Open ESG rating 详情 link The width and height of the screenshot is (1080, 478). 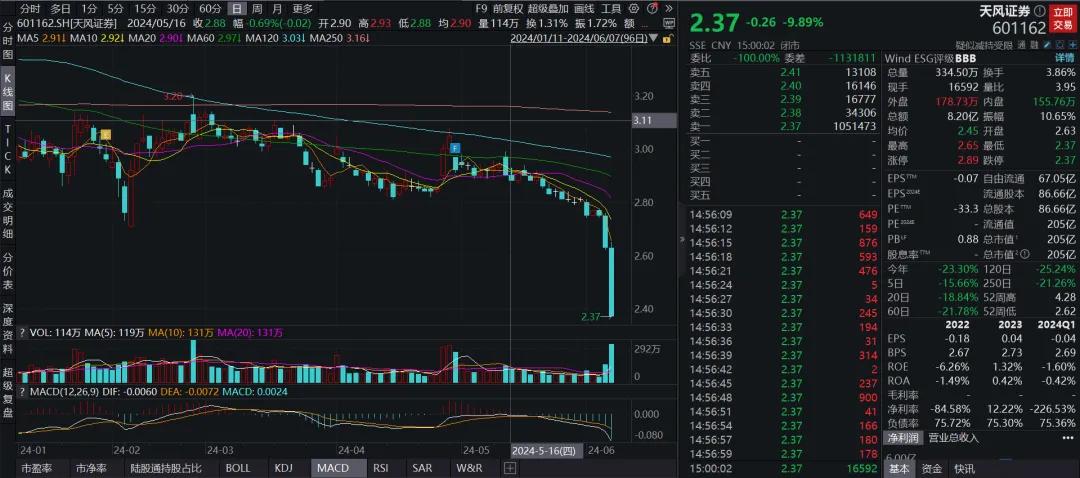pos(1065,59)
